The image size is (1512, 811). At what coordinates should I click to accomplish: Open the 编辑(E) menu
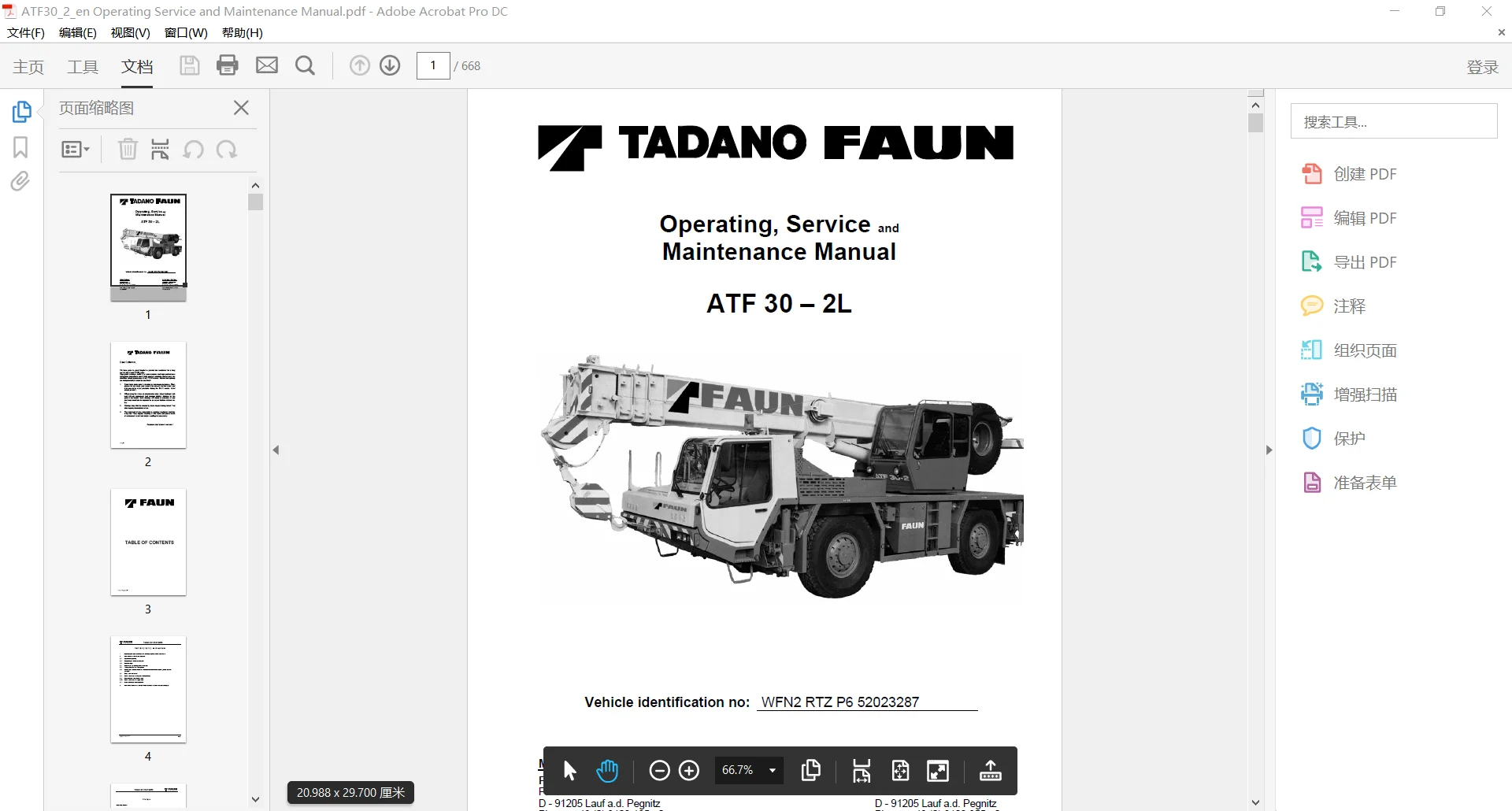coord(78,33)
